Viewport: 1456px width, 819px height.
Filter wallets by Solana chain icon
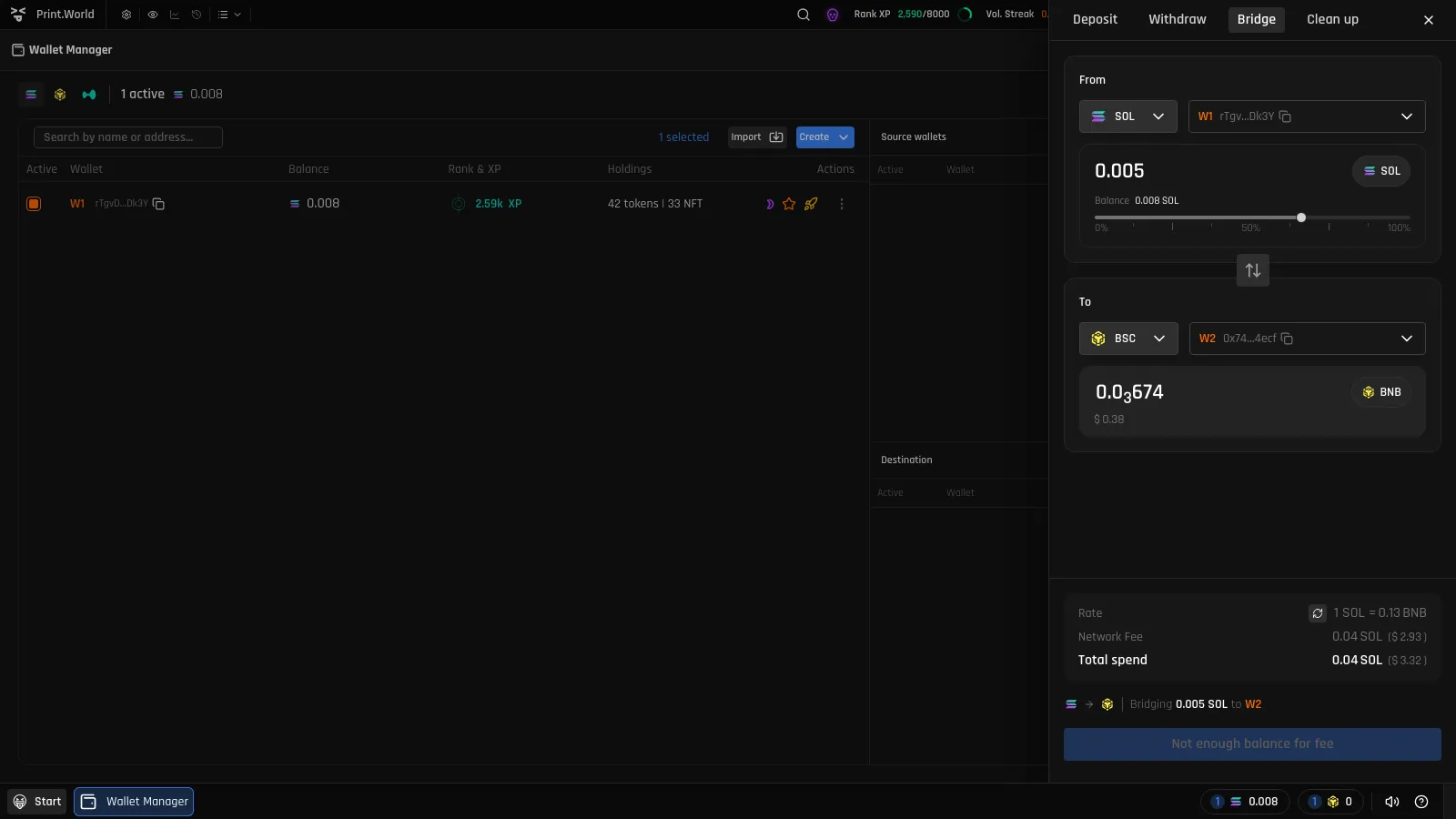click(31, 94)
